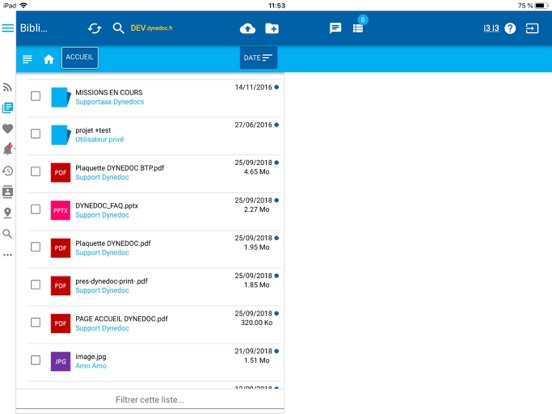Go to home via house icon

(x=49, y=59)
